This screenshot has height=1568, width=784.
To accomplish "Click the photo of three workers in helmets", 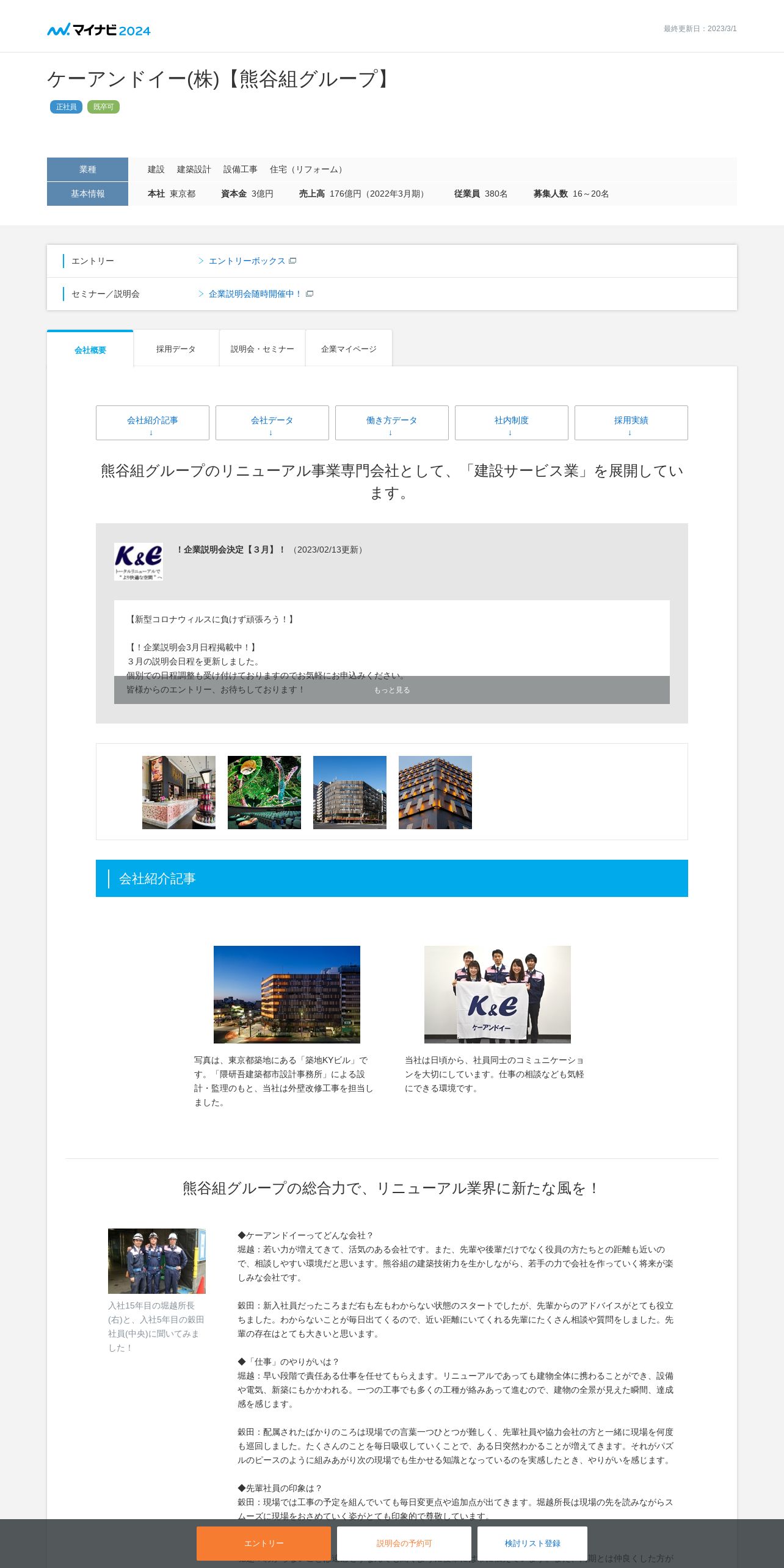I will point(157,1261).
